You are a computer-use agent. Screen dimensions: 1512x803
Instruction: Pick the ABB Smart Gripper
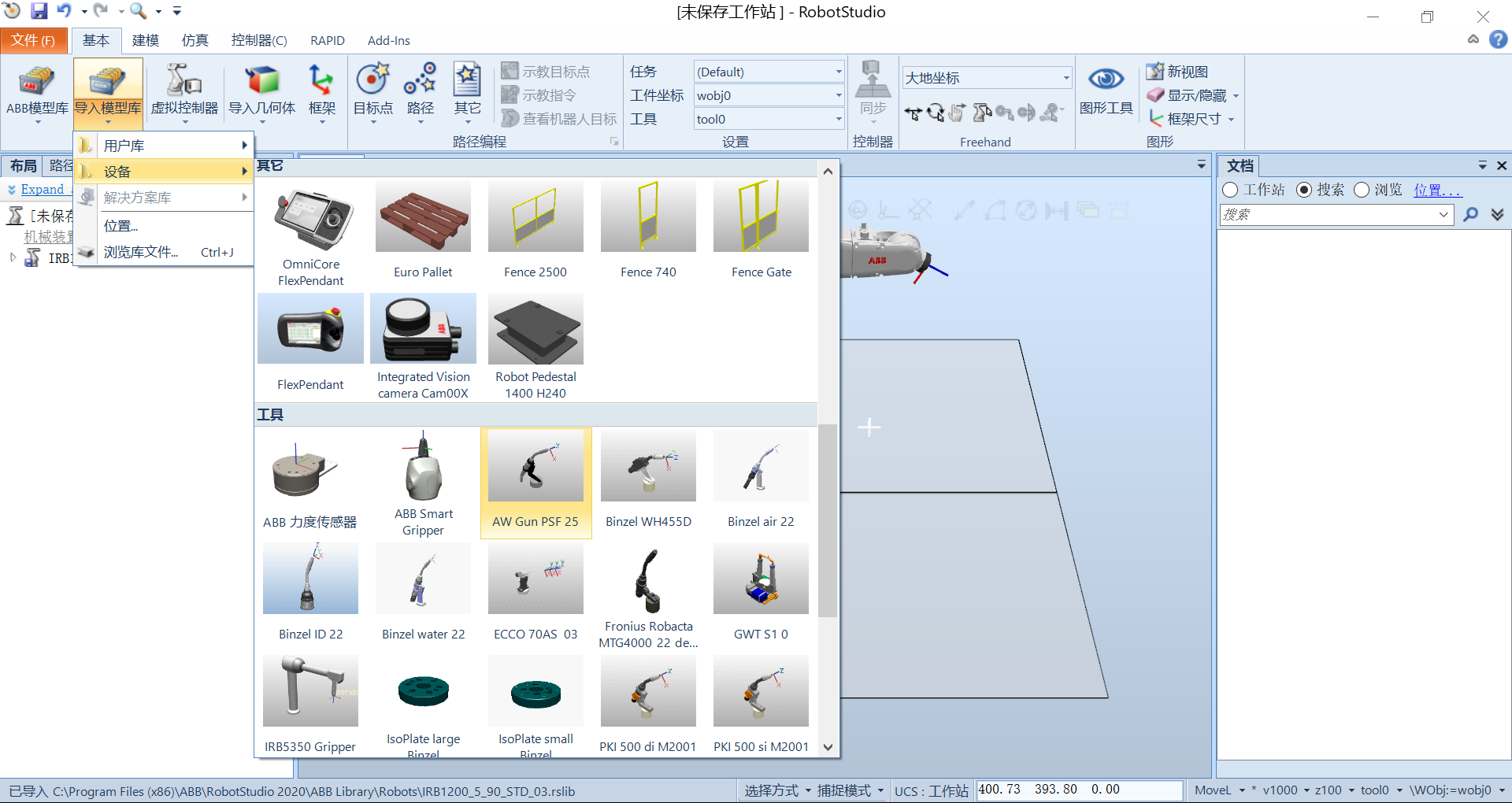click(423, 483)
